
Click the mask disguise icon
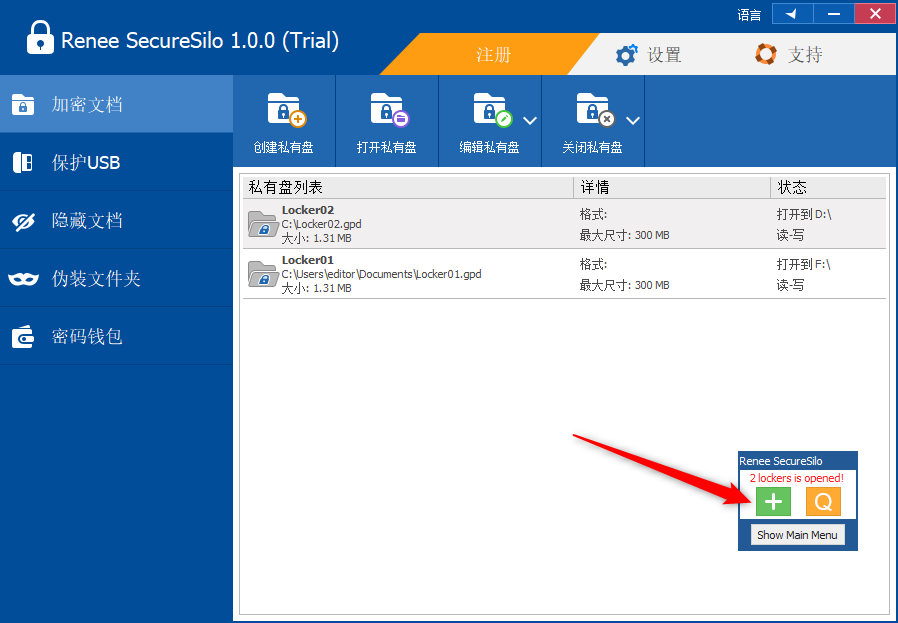[23, 279]
